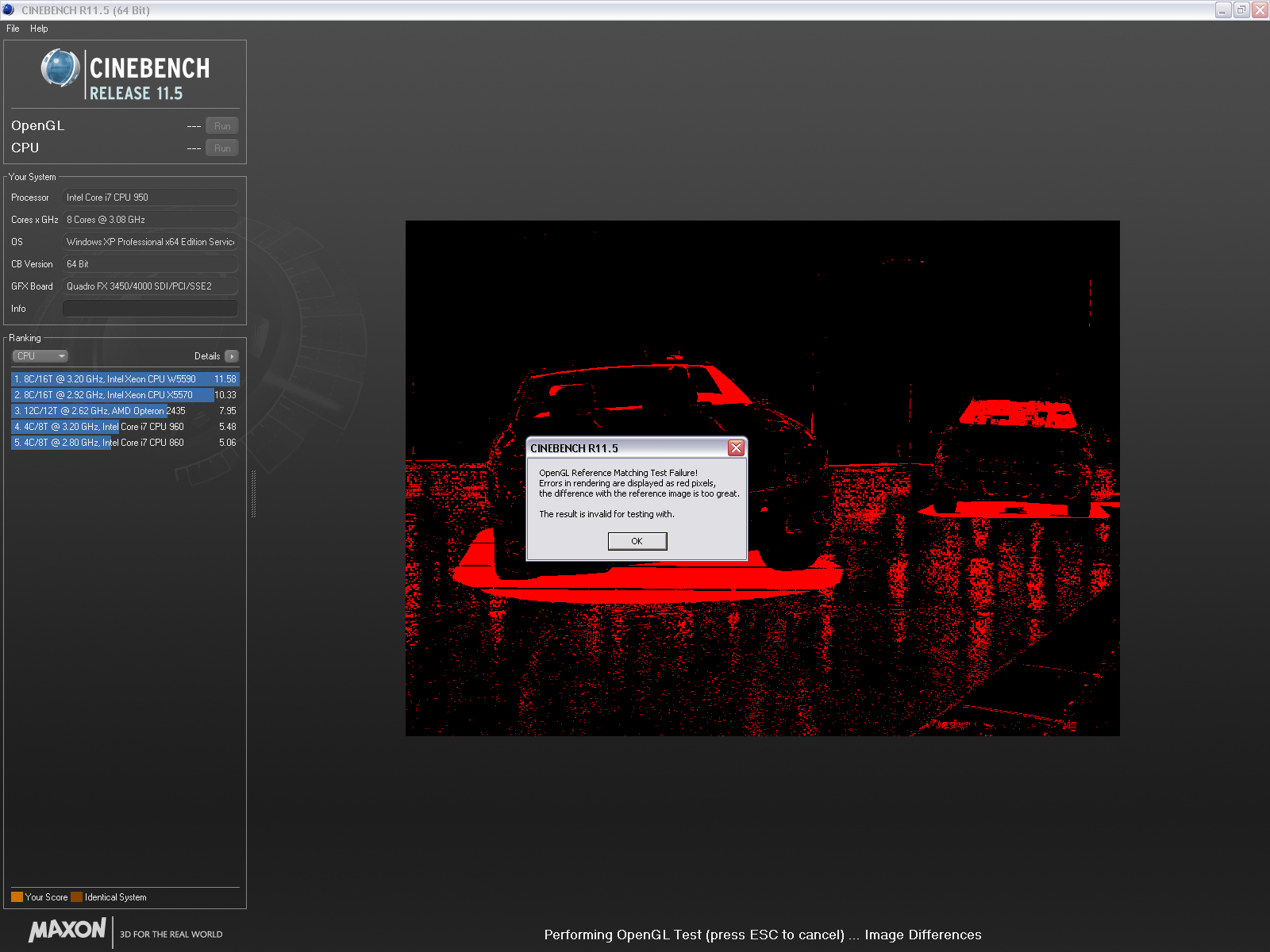This screenshot has height=952, width=1270.
Task: Click the 'Performing OpenGL Test' status text
Action: click(x=763, y=935)
